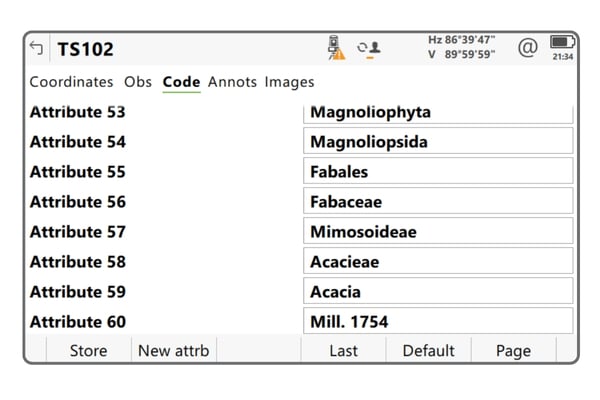Check the battery status icon
600x400 pixels.
(562, 43)
